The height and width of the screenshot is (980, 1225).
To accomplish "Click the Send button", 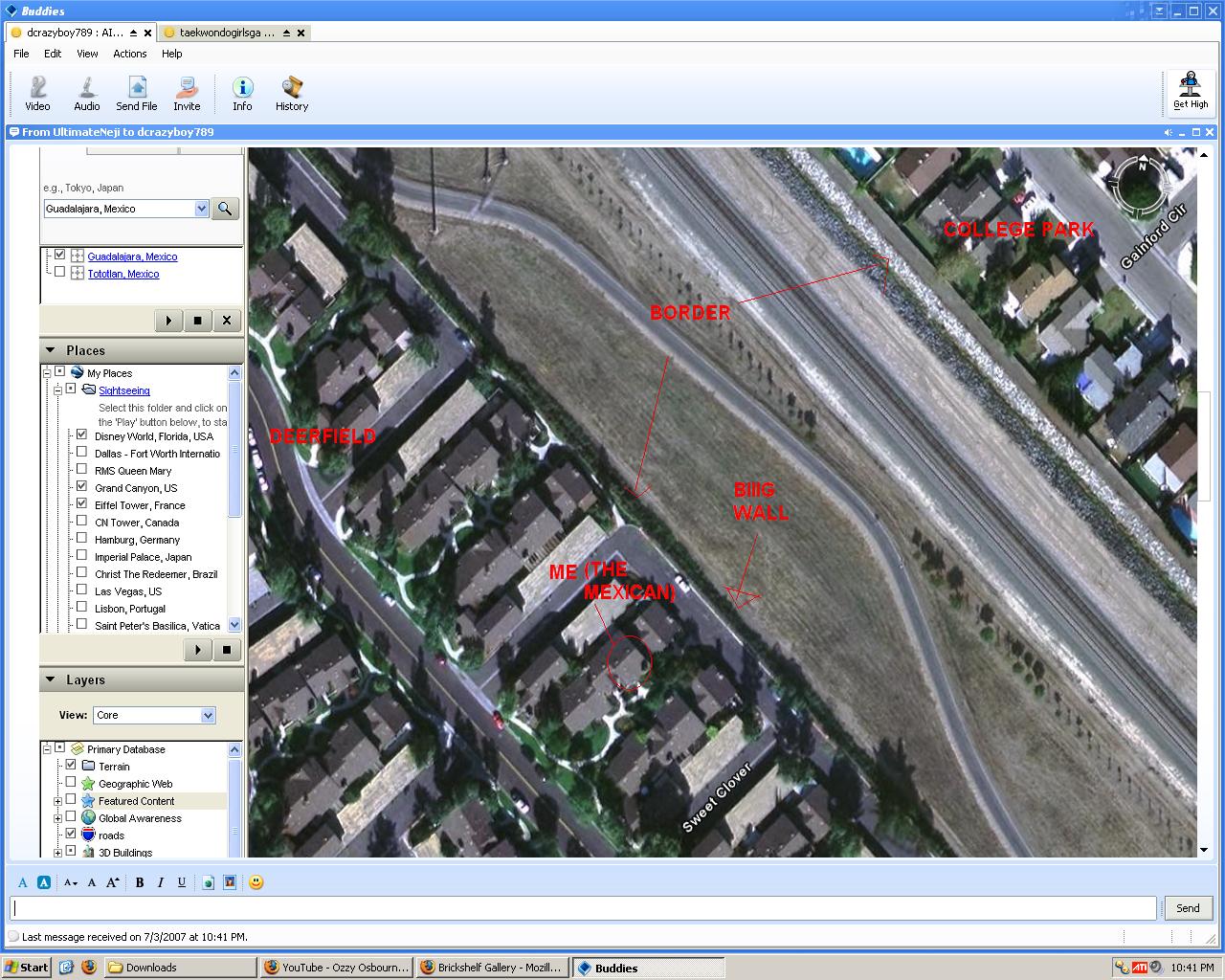I will [x=1187, y=908].
